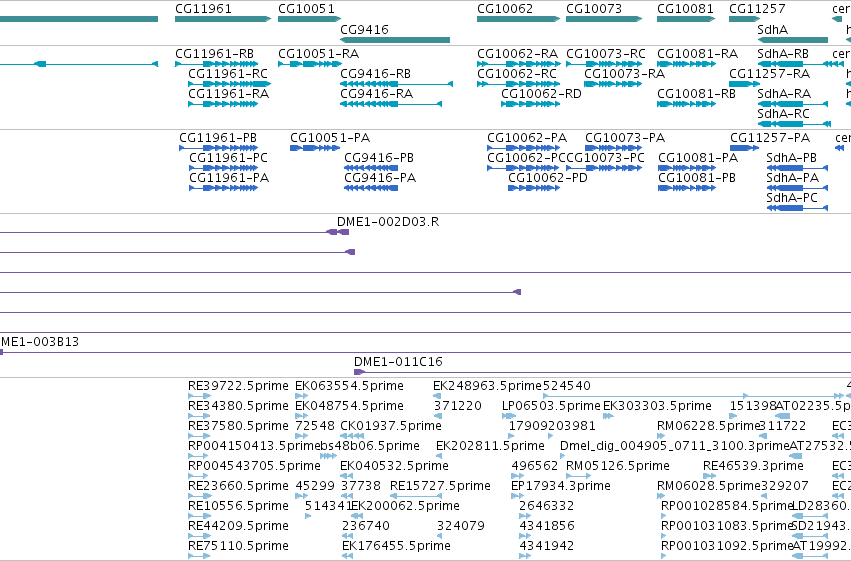Viewport: 851px width, 561px height.
Task: Open protein CG11257-PA label
Action: [770, 138]
